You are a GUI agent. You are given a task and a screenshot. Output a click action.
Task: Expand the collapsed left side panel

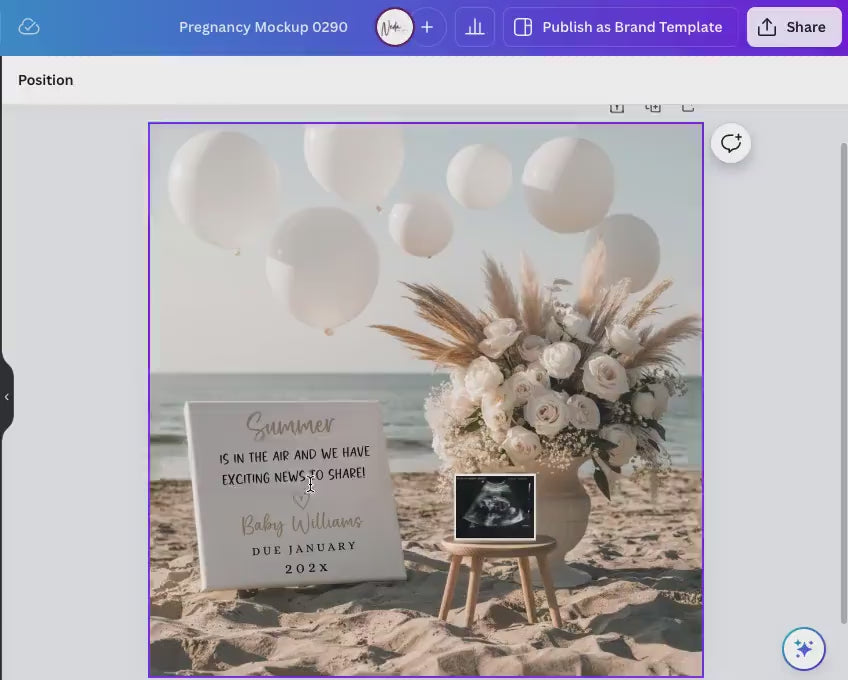coord(7,397)
